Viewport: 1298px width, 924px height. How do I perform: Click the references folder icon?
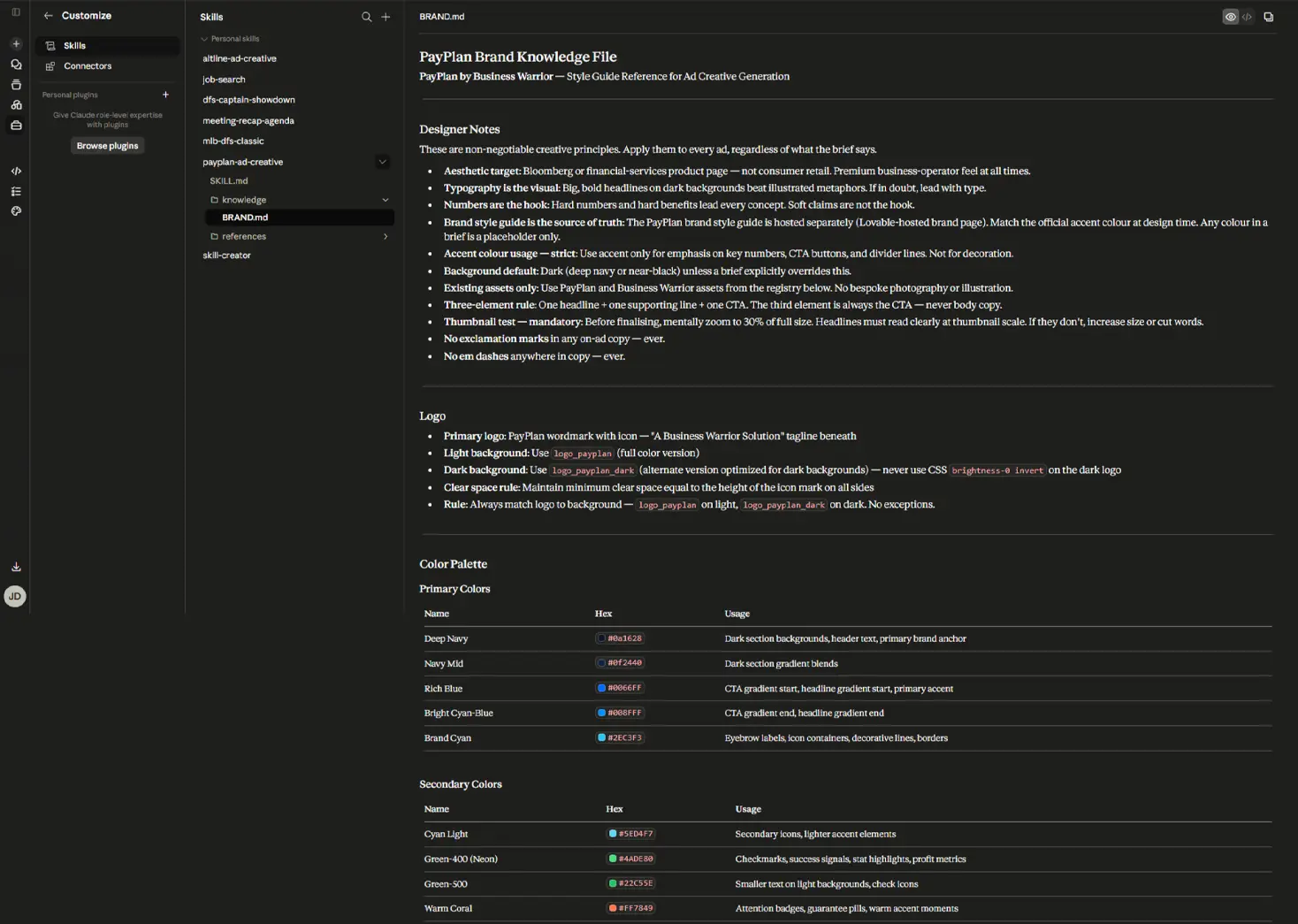click(214, 236)
